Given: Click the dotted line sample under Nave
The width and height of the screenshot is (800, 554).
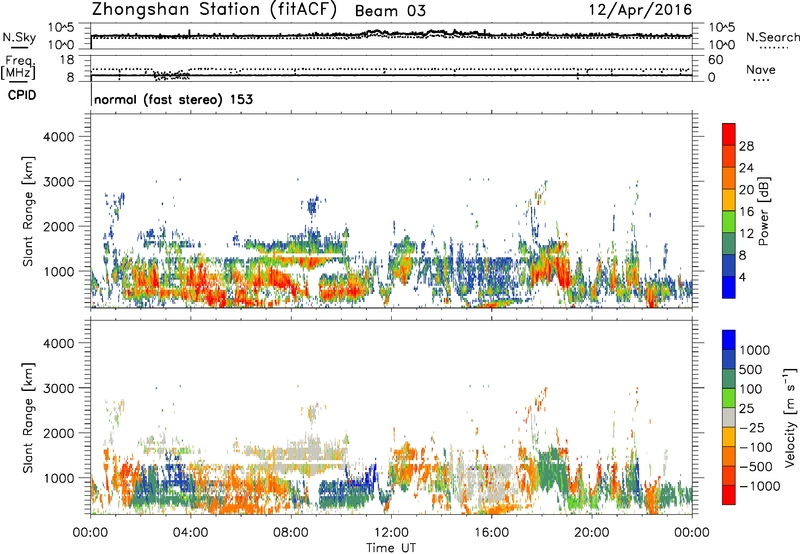Looking at the screenshot, I should pos(761,80).
